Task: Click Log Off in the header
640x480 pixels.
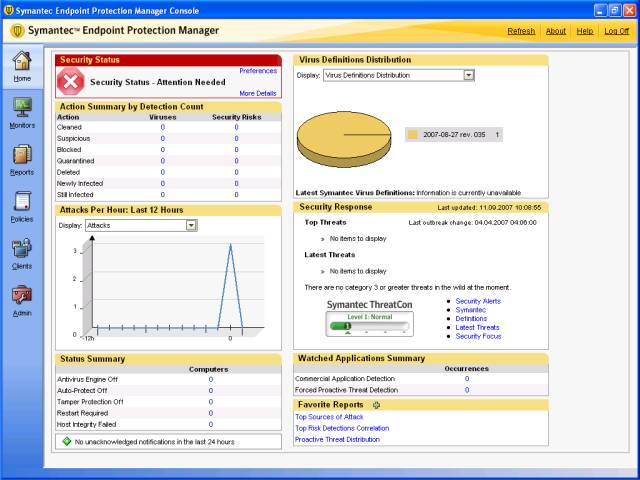Action: pyautogui.click(x=616, y=31)
